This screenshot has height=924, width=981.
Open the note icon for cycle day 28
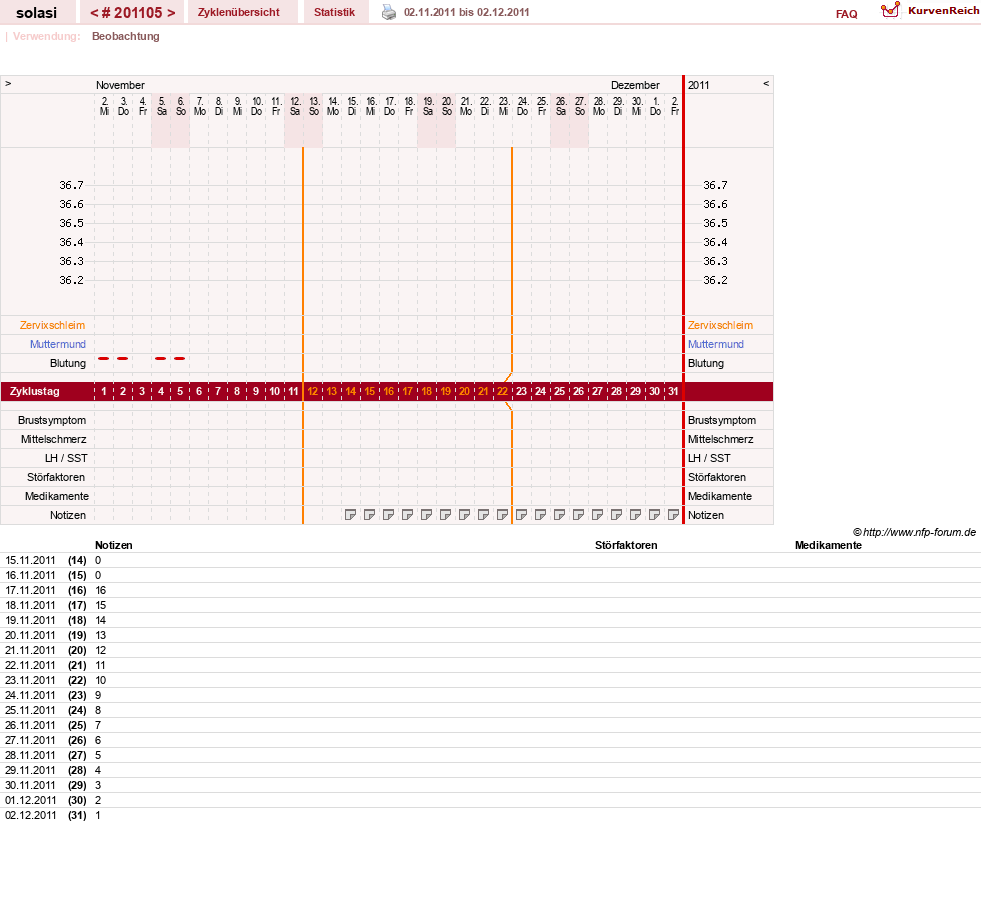(x=616, y=515)
